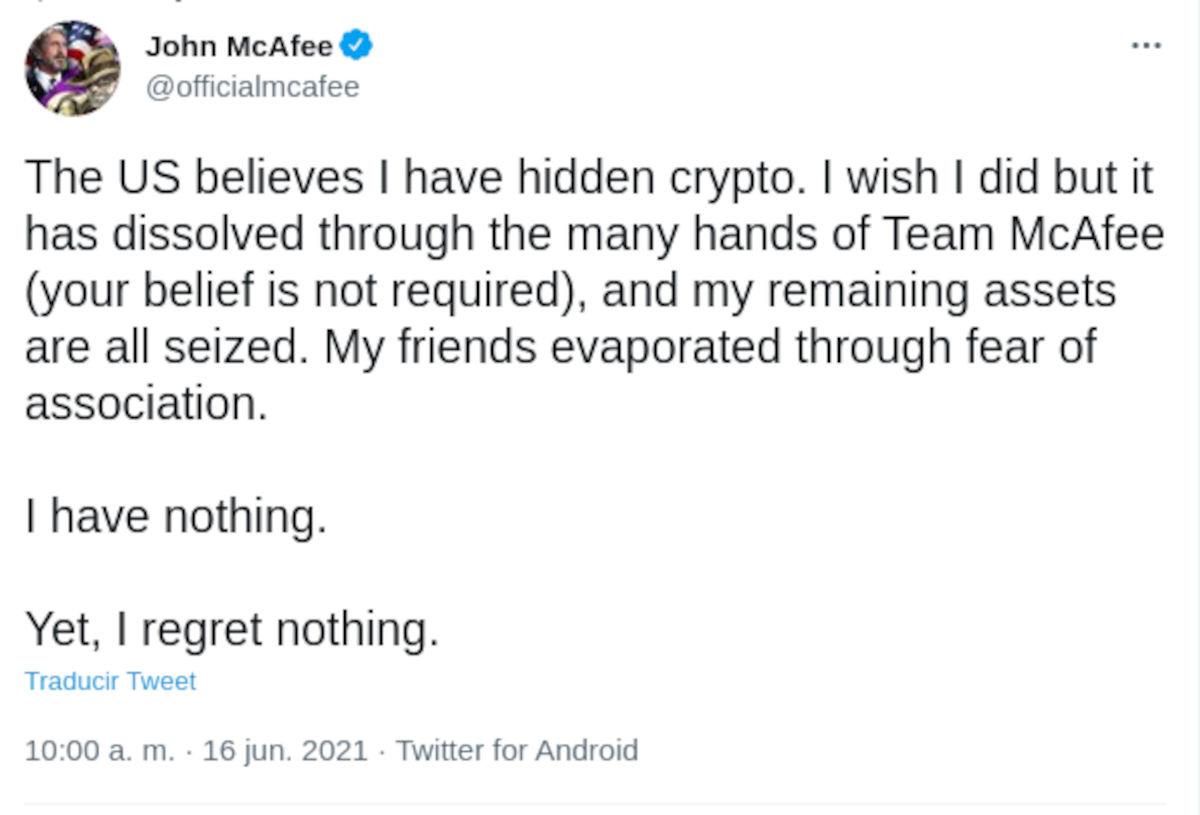Screen dimensions: 1200x815
Task: Open the Twitter for Android source link
Action: point(517,750)
